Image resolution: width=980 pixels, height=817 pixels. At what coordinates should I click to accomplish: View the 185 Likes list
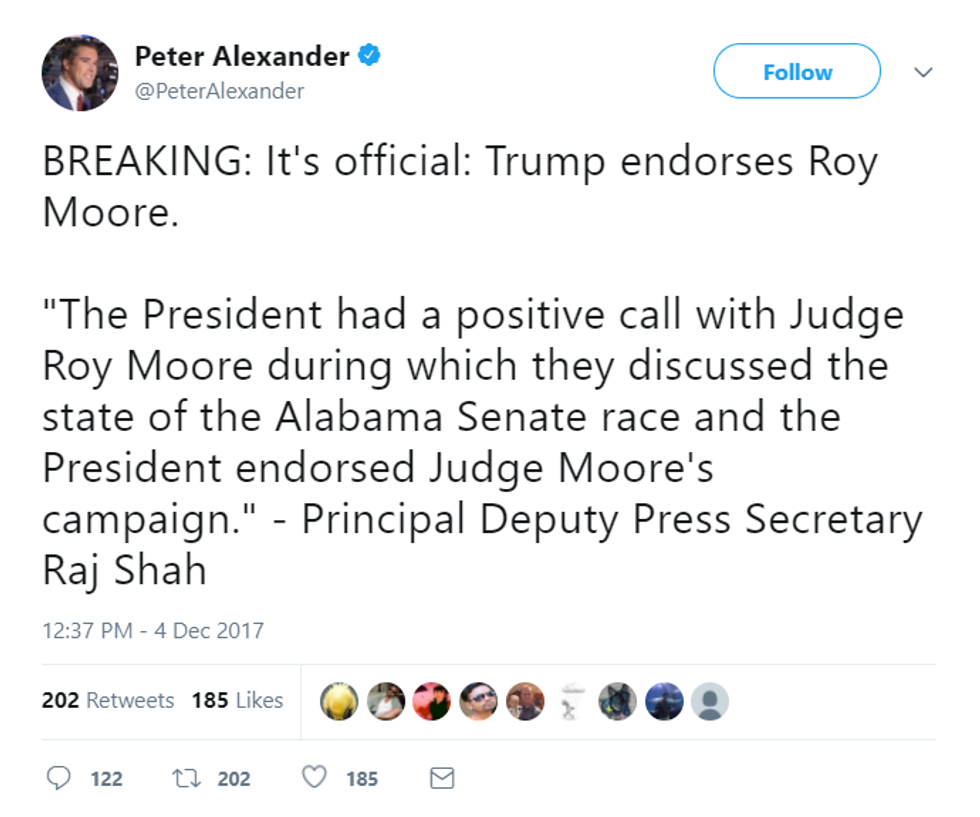point(238,700)
